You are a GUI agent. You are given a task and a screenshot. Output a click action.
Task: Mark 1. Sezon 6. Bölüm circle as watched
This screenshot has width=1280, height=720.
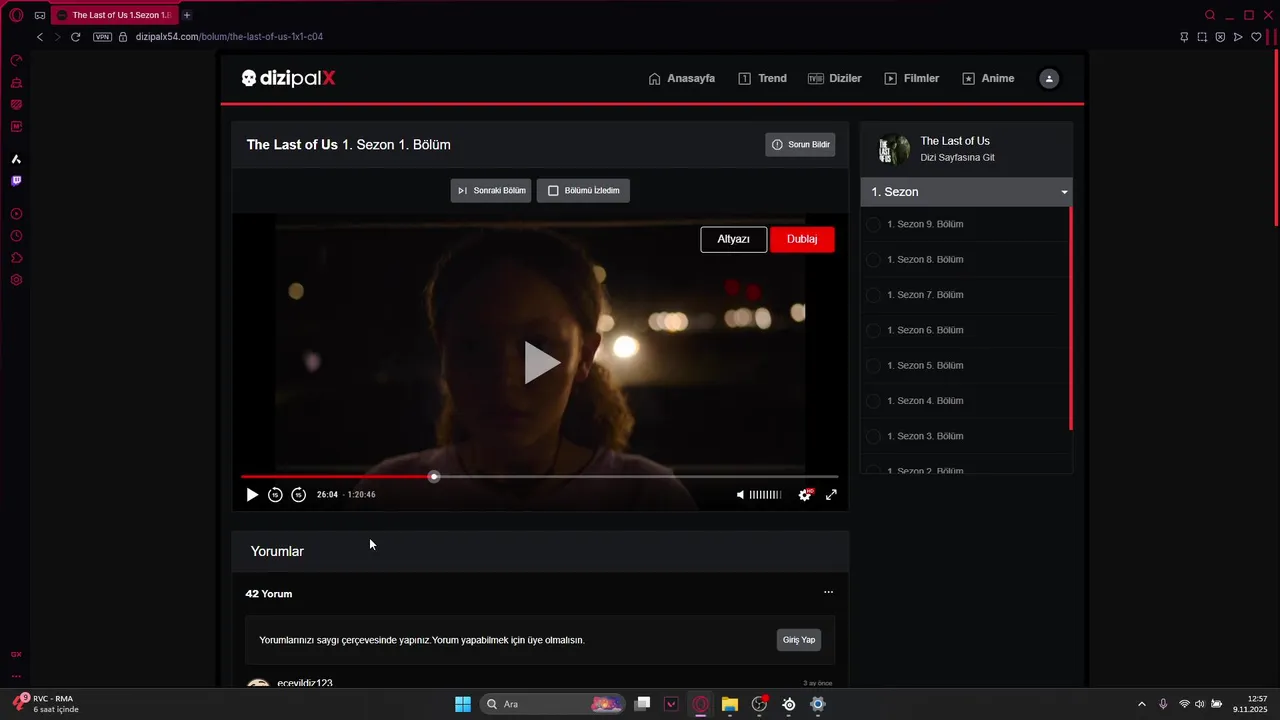pos(873,330)
